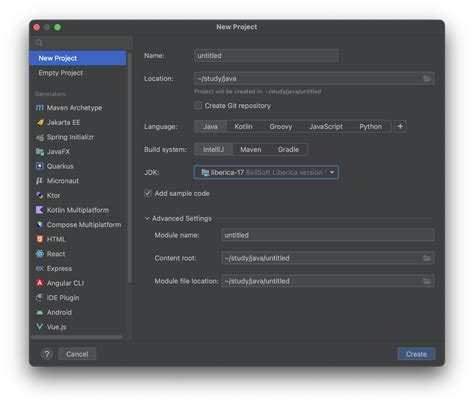
Task: Switch language to Kotlin
Action: [x=243, y=127]
